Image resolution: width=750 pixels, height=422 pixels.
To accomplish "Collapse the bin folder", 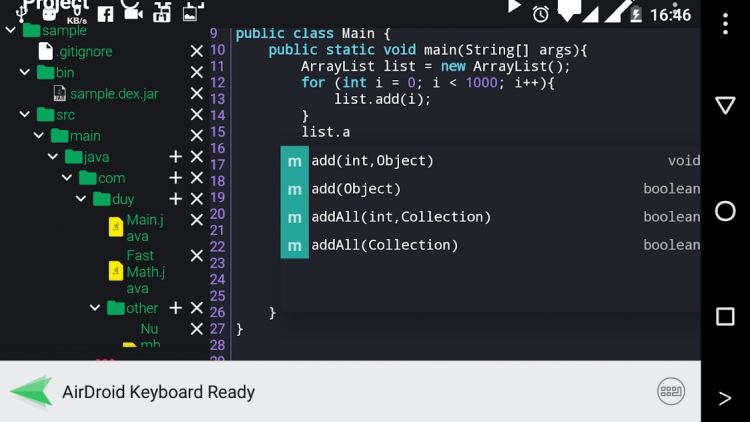I will tap(24, 72).
